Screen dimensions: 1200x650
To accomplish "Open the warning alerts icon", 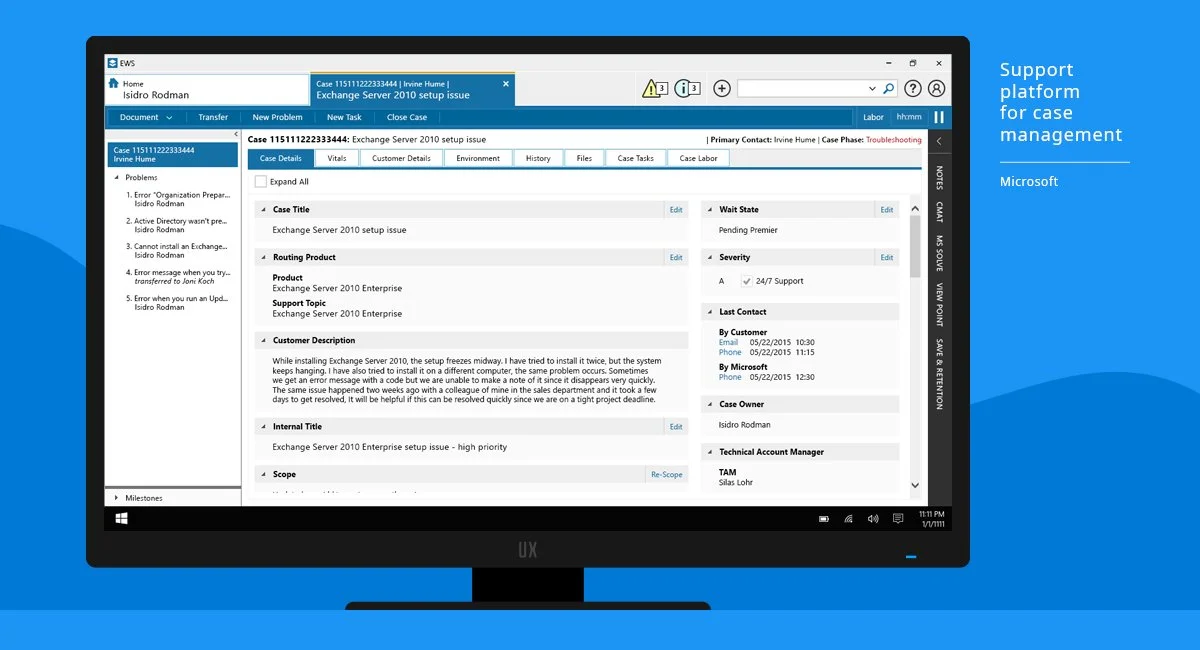I will (x=654, y=88).
